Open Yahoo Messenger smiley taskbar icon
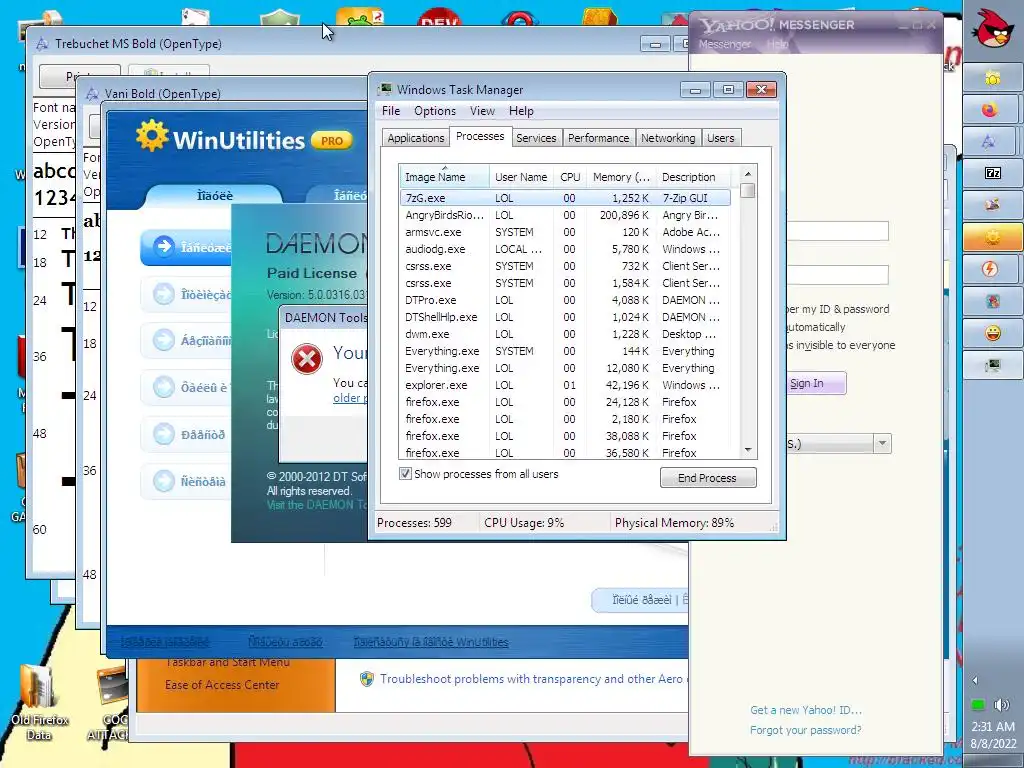 pos(992,333)
